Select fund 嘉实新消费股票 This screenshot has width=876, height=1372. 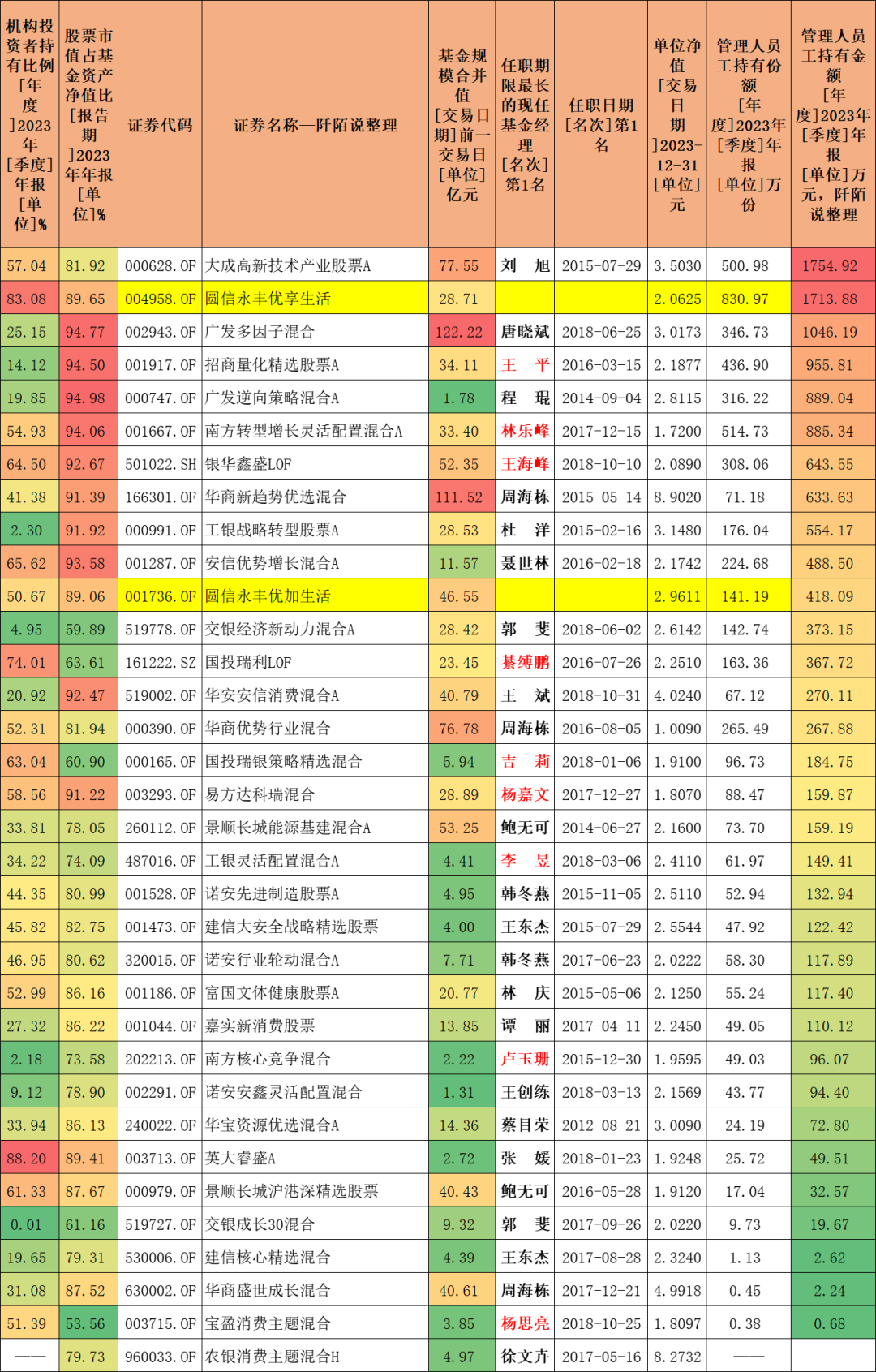pos(260,1026)
